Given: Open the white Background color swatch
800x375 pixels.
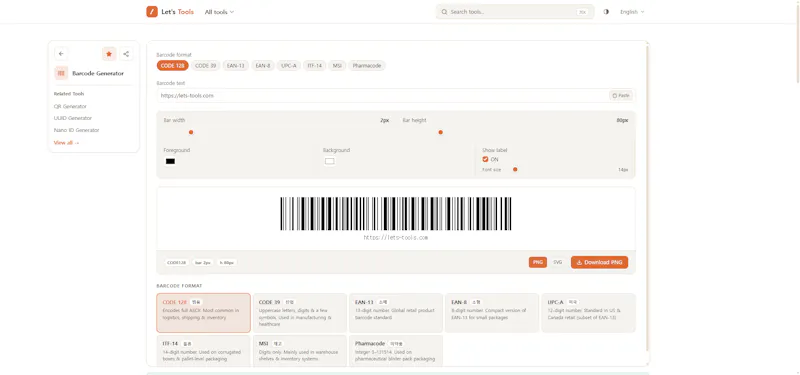Looking at the screenshot, I should point(330,161).
